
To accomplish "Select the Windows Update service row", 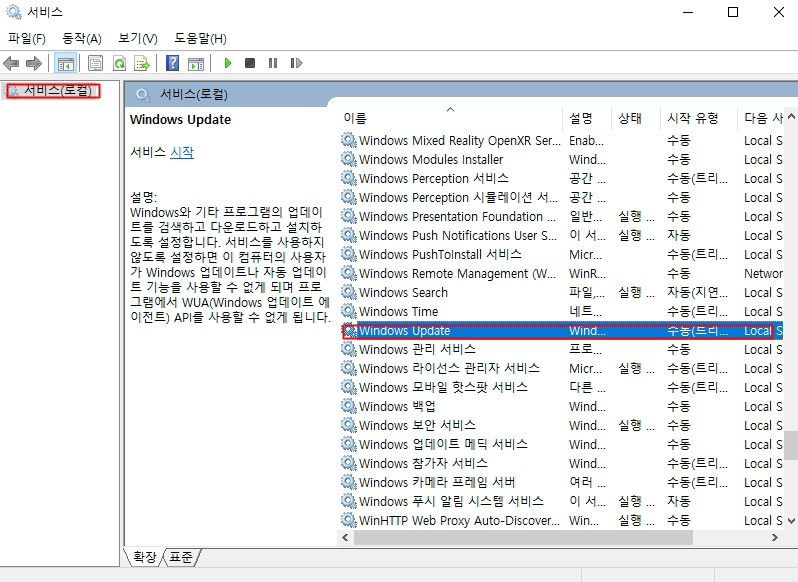I will pos(560,331).
